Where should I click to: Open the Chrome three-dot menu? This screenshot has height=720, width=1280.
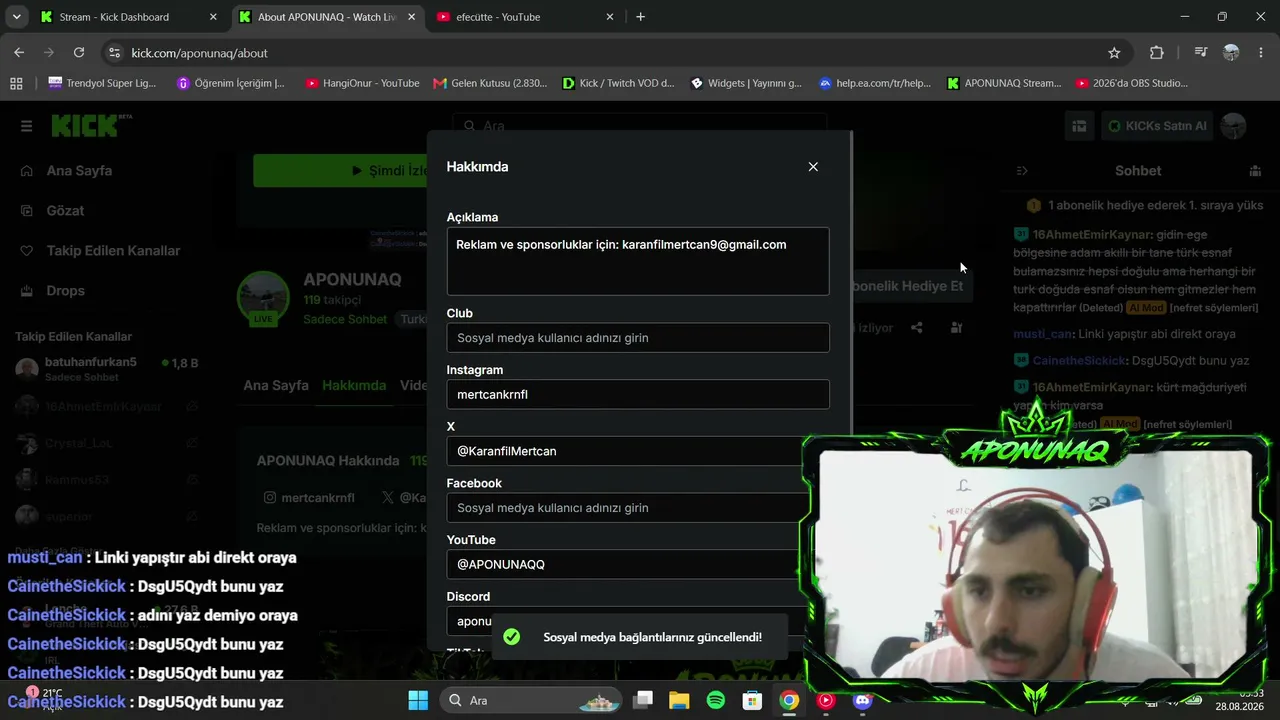point(1261,53)
